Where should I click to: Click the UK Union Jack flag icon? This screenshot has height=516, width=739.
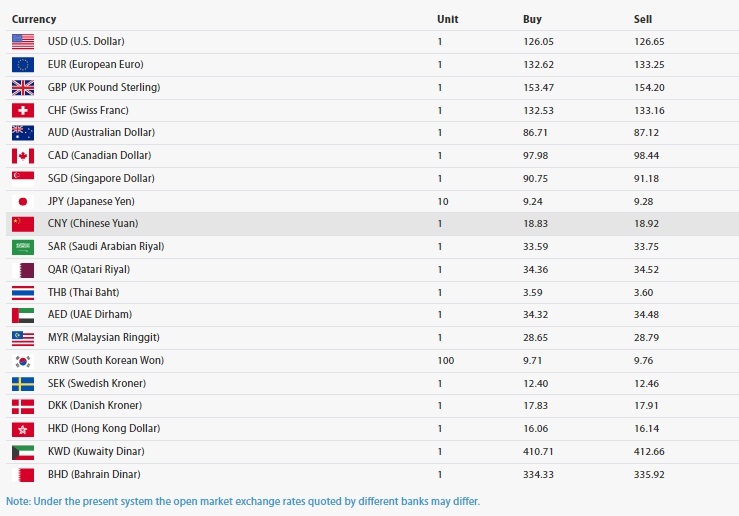coord(23,88)
